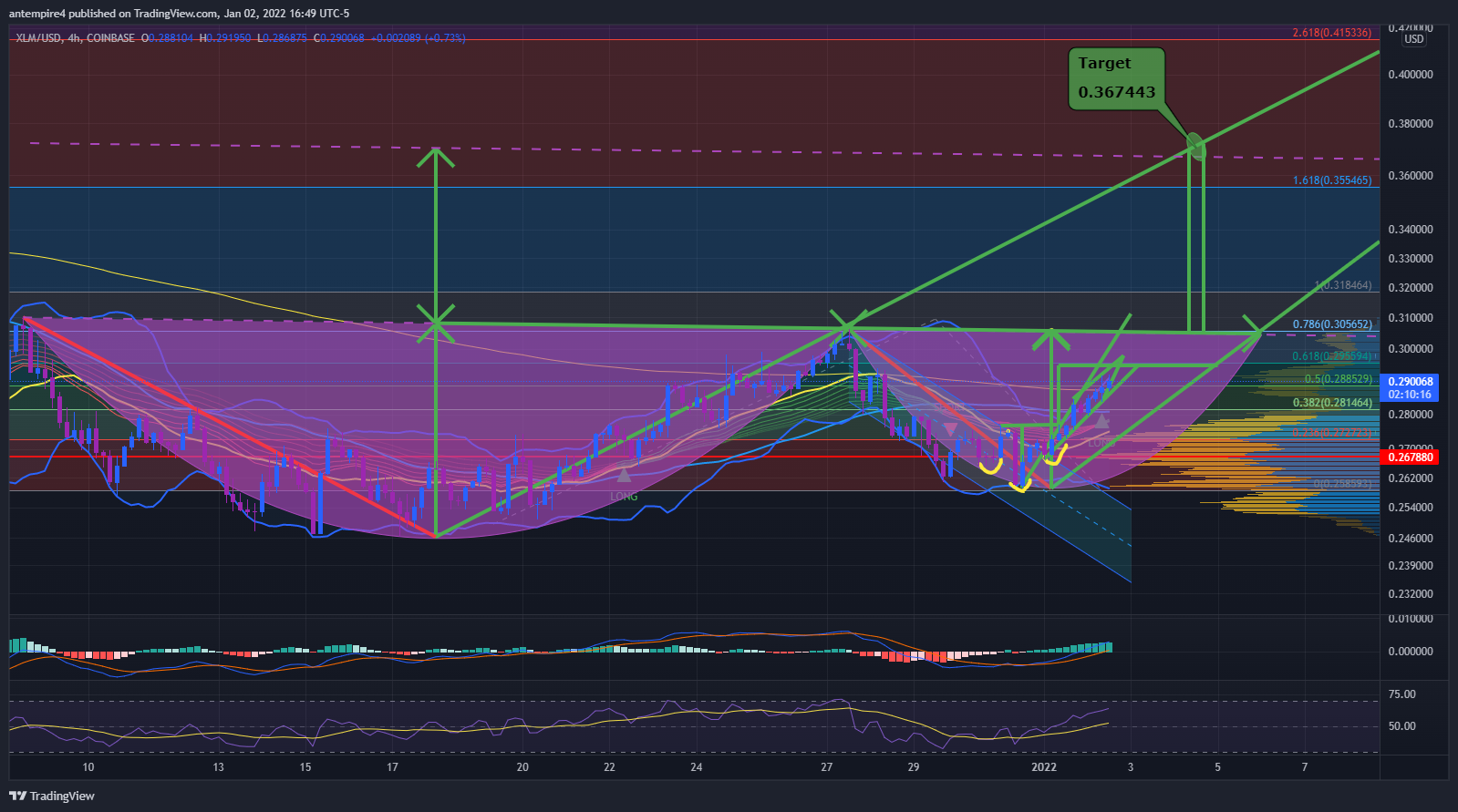Click the date label 22 on time axis
Viewport: 1458px width, 812px height.
pos(609,767)
